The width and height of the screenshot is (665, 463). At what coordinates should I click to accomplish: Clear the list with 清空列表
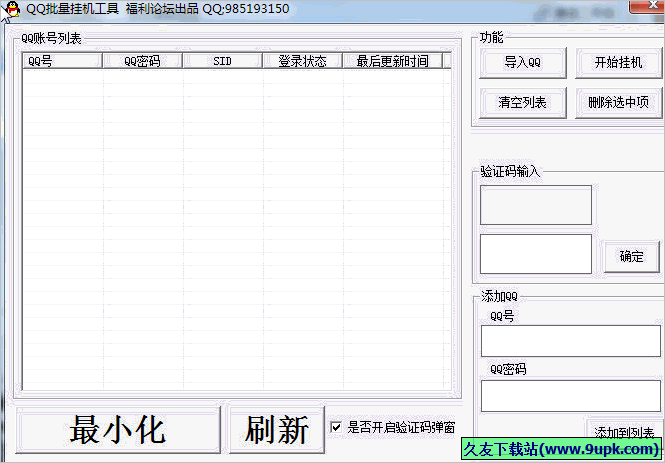coord(522,103)
